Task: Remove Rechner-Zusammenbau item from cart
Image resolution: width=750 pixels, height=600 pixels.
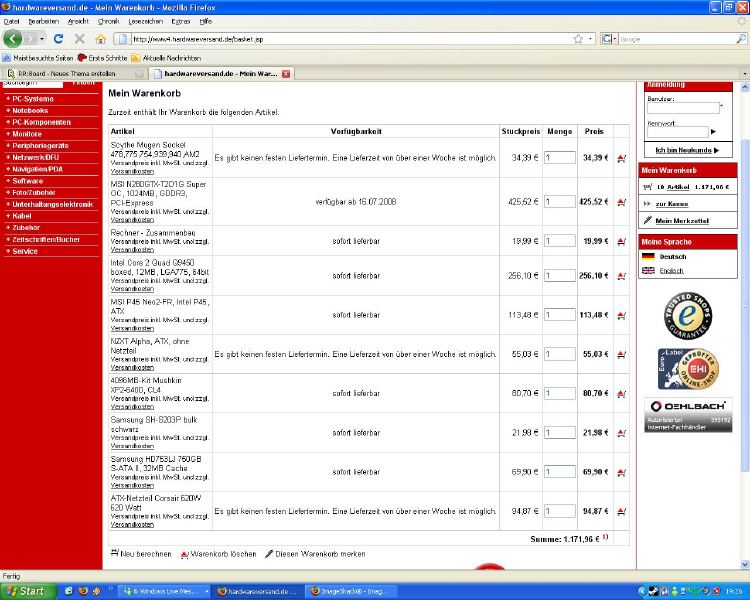Action: [621, 241]
